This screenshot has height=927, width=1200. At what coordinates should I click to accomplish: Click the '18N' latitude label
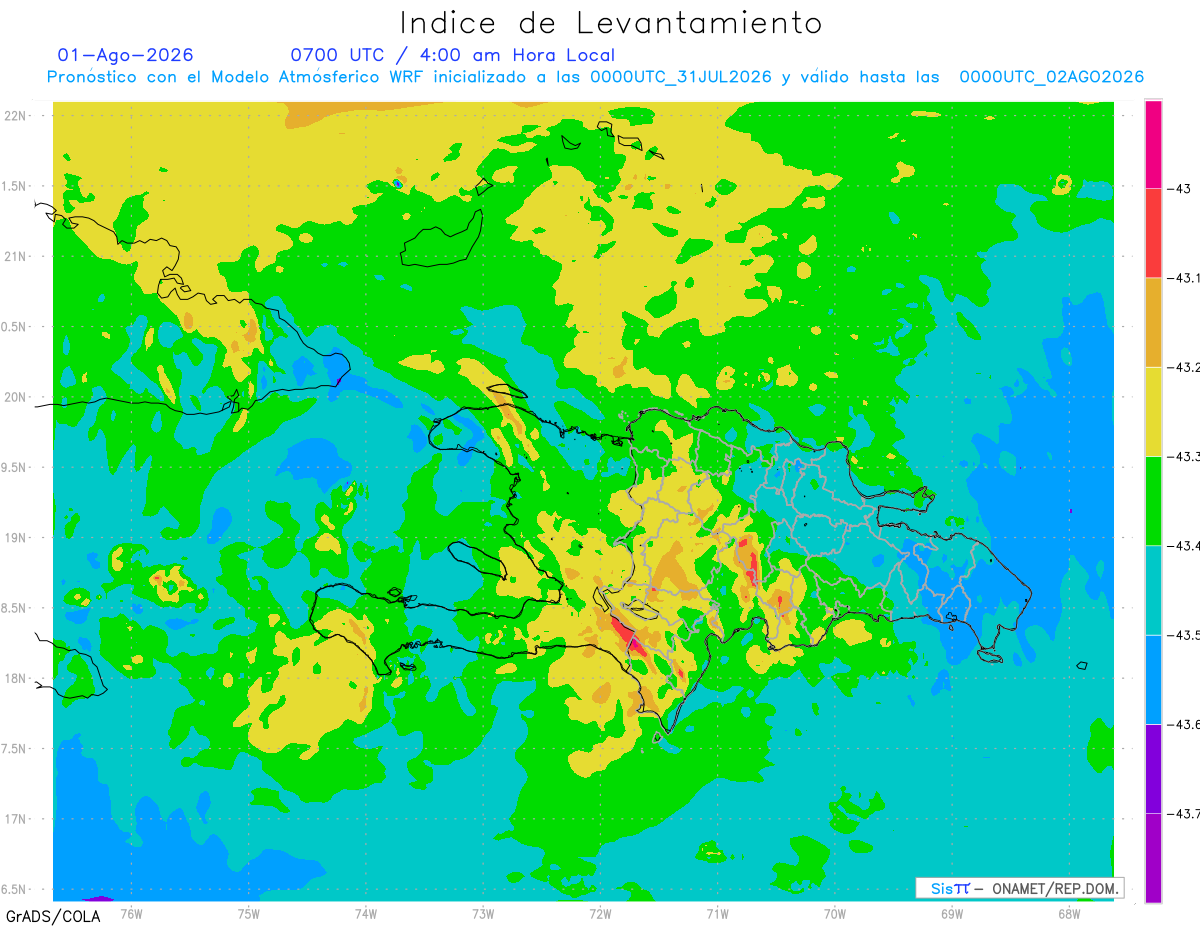tap(17, 678)
